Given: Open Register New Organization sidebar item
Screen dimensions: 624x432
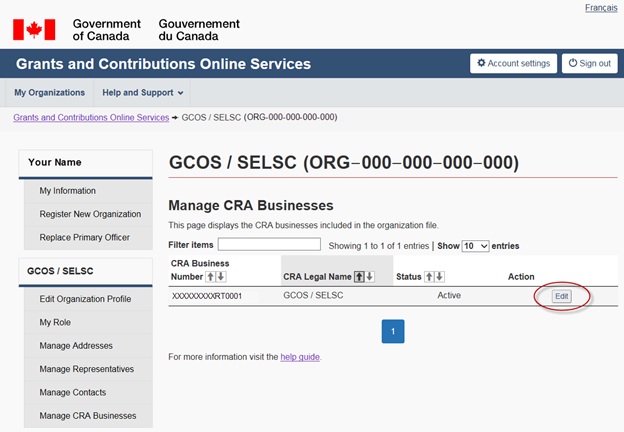Looking at the screenshot, I should [90, 213].
